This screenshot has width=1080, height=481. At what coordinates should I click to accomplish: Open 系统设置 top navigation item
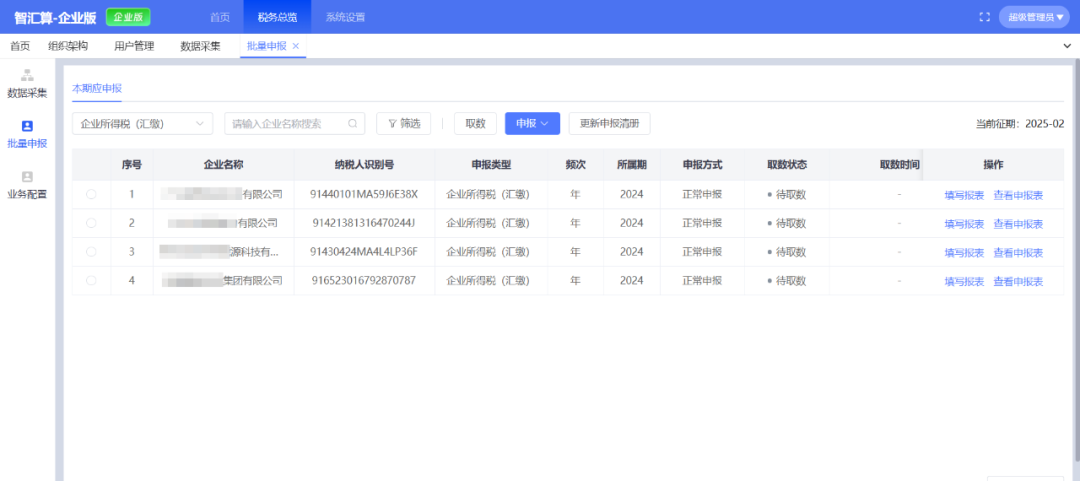(346, 17)
